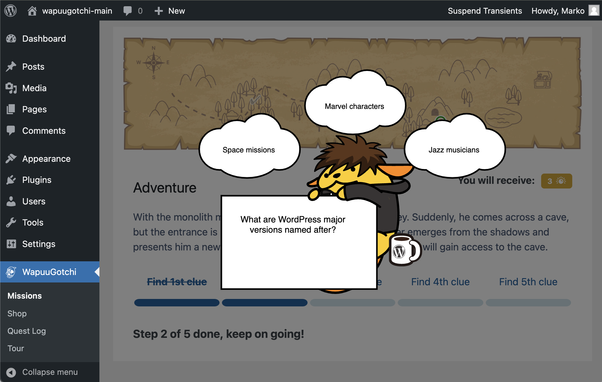Click the 'You will receive:' label
Image resolution: width=602 pixels, height=382 pixels.
(496, 180)
